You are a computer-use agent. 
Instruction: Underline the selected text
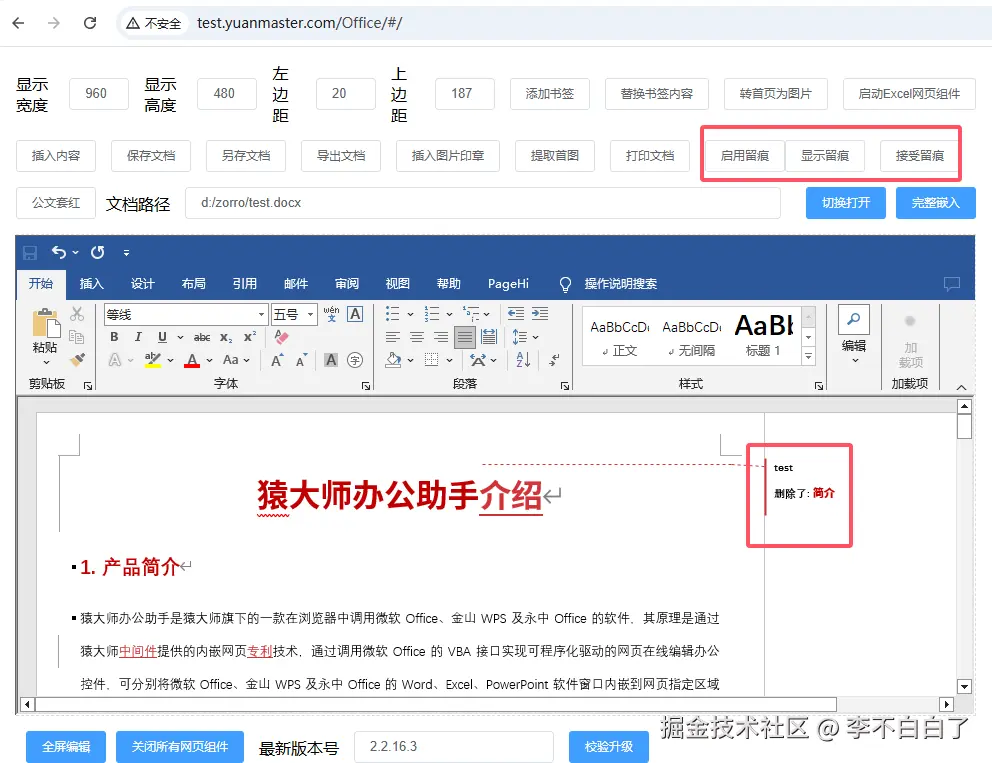pyautogui.click(x=161, y=337)
